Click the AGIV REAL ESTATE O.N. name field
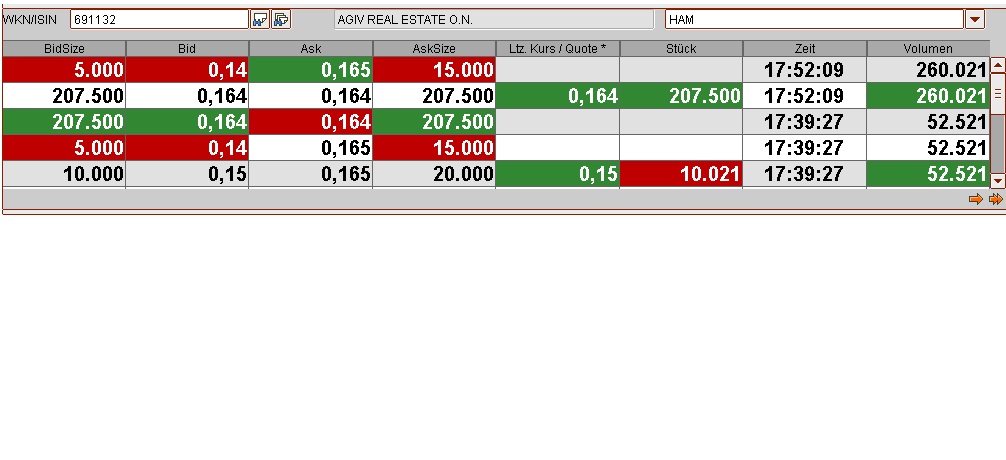Screen dimensions: 1006x460 pos(494,19)
